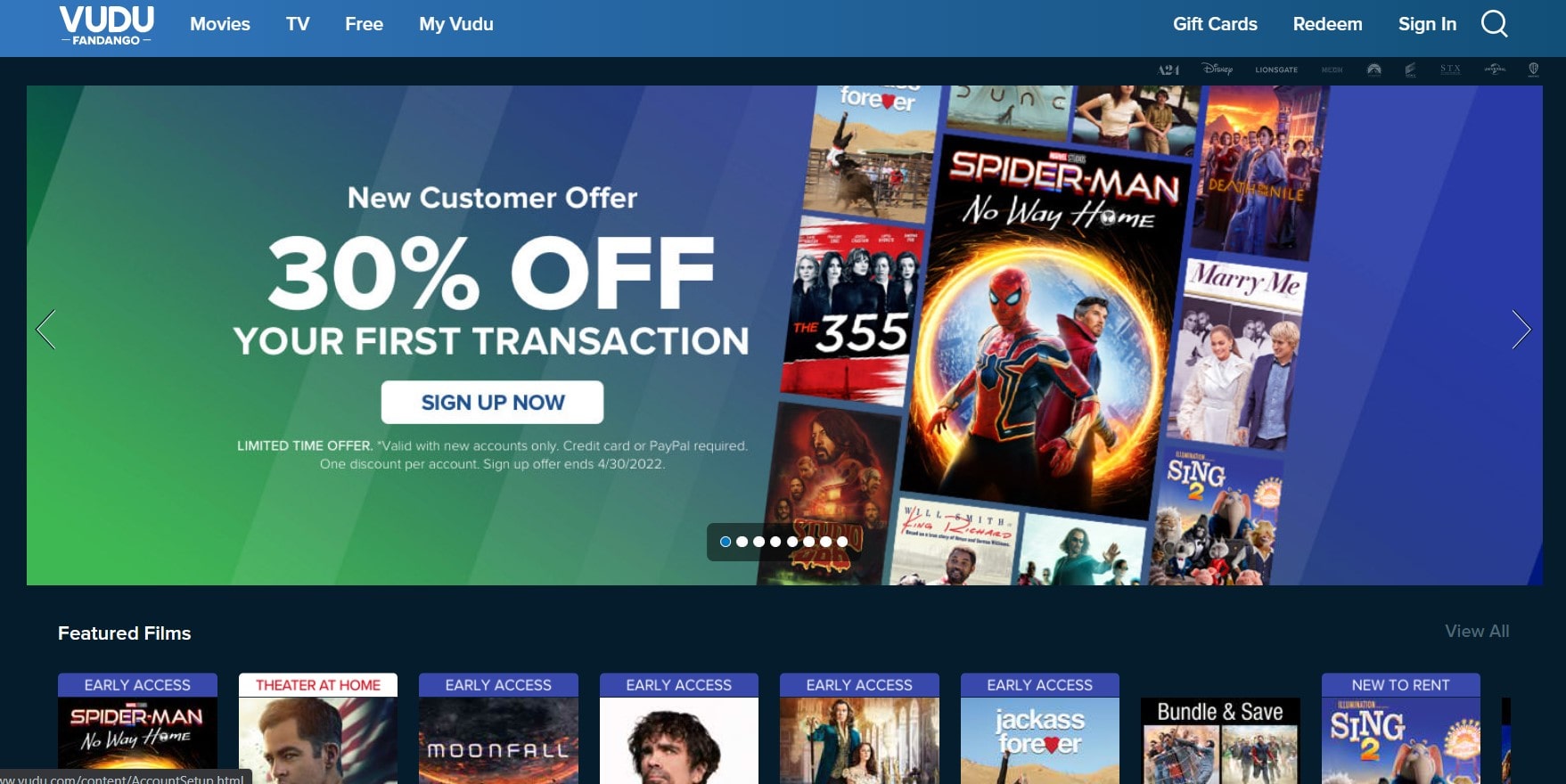
Task: Select the Warner Bros shield logo
Action: pyautogui.click(x=1533, y=69)
